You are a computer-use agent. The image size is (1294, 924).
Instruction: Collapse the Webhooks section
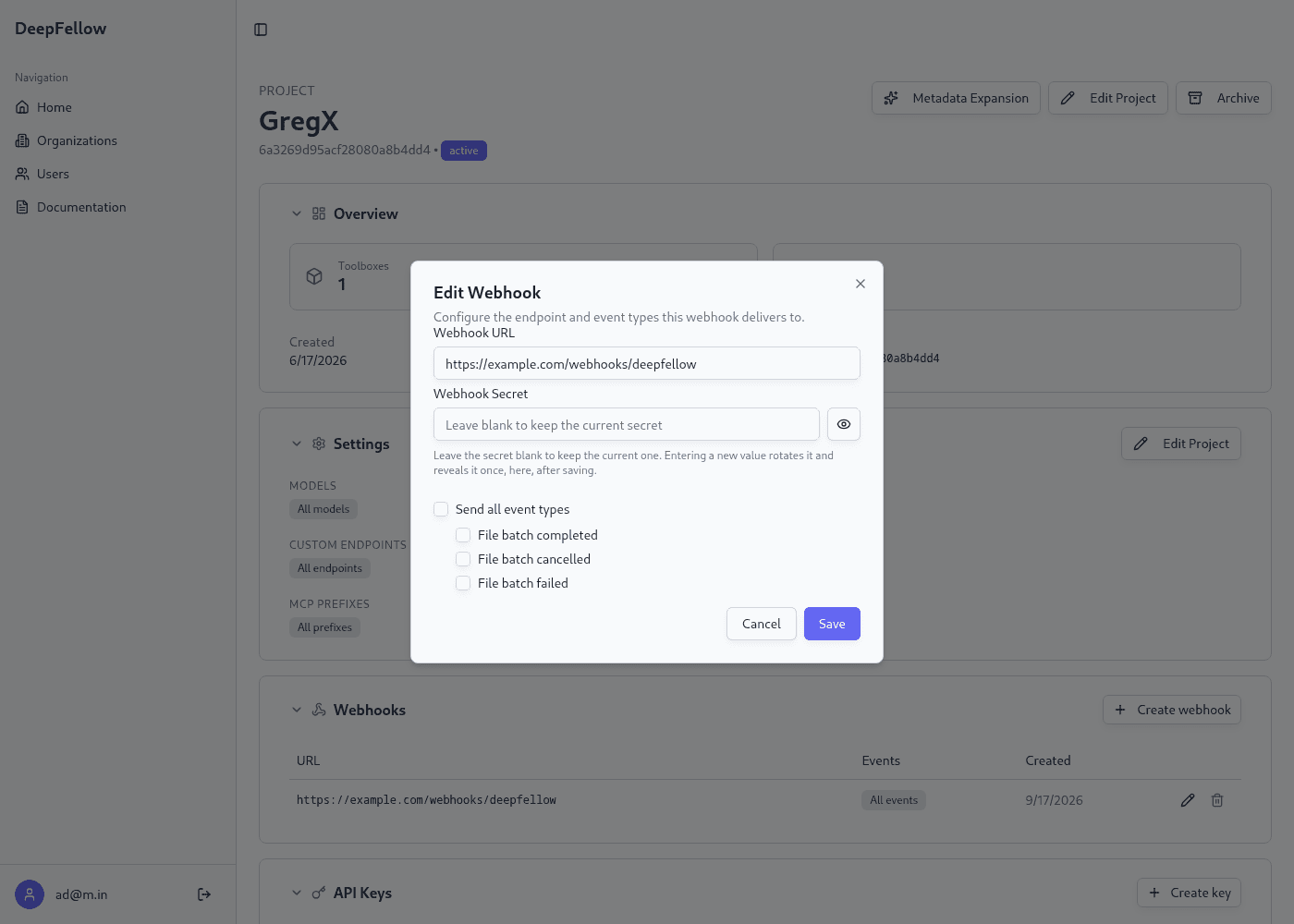(x=297, y=710)
